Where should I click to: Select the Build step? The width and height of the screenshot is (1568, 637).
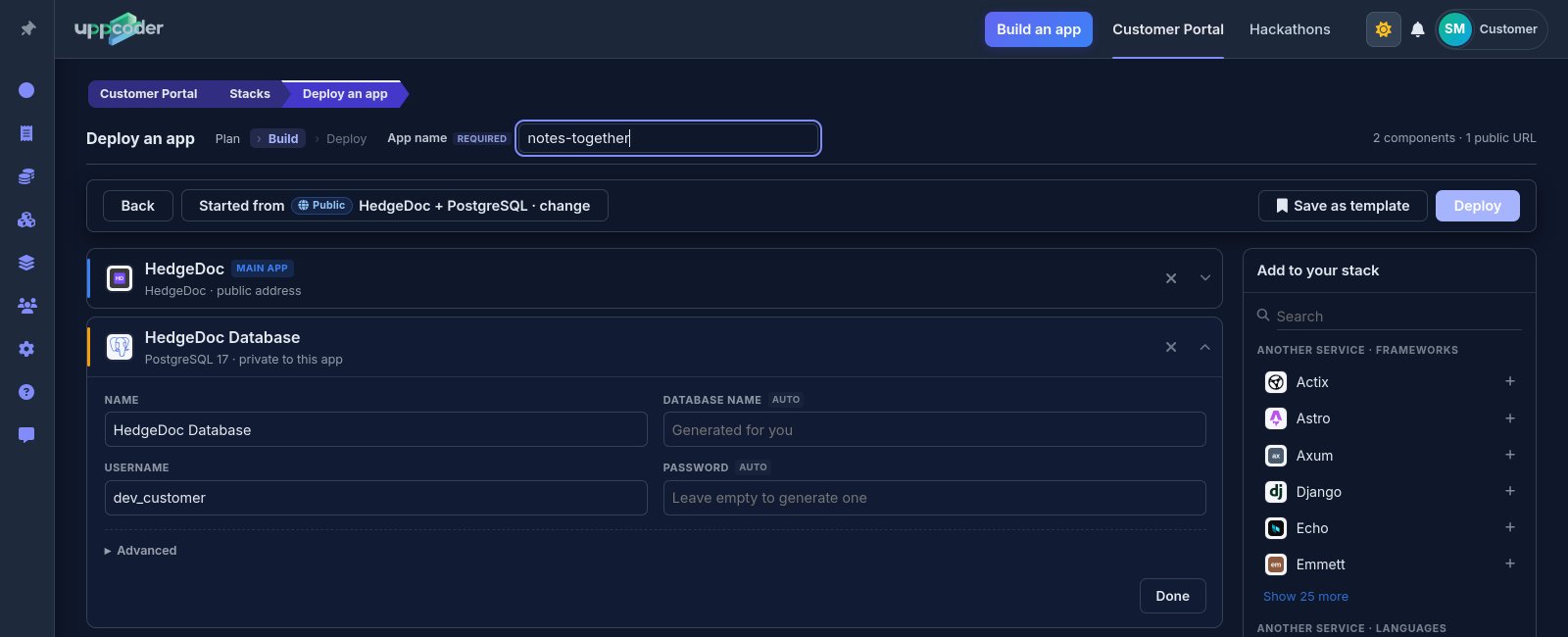tap(278, 139)
